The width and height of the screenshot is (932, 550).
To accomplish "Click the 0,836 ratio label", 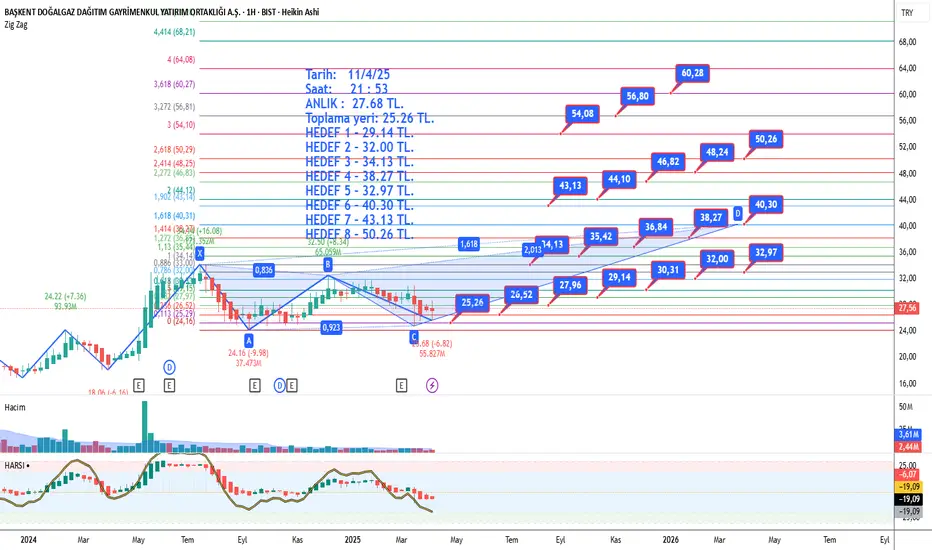I will coord(263,270).
